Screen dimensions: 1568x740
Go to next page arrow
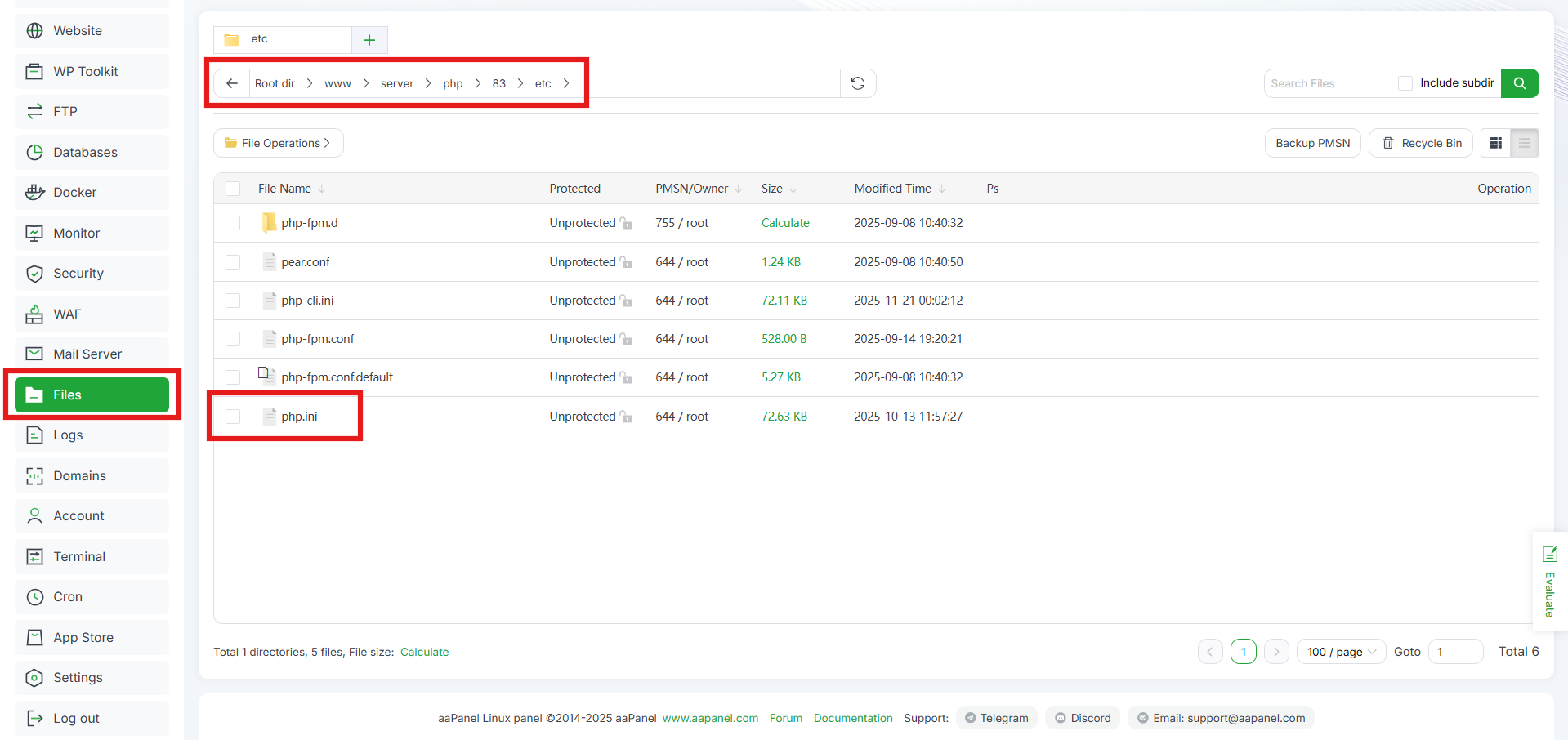pos(1277,652)
